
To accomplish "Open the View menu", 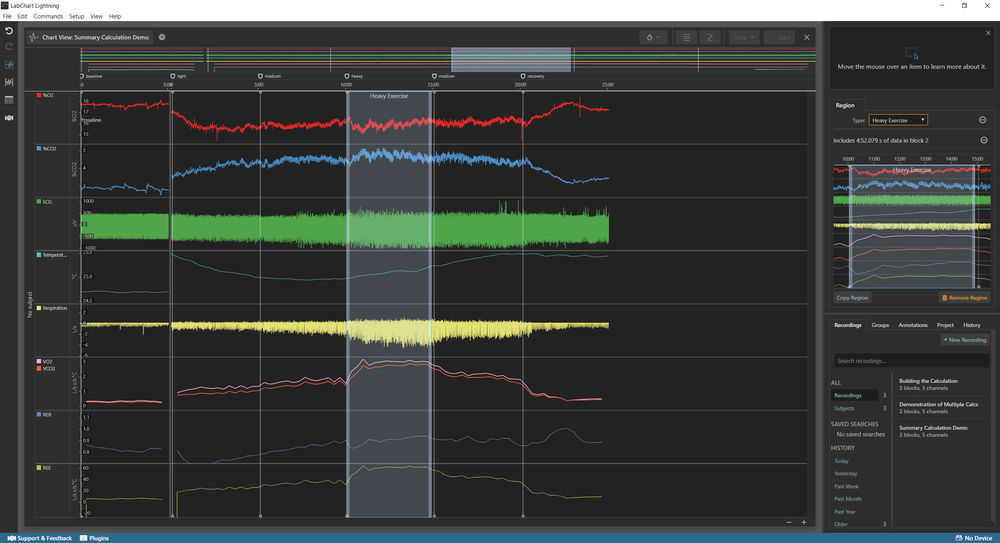I will (96, 16).
